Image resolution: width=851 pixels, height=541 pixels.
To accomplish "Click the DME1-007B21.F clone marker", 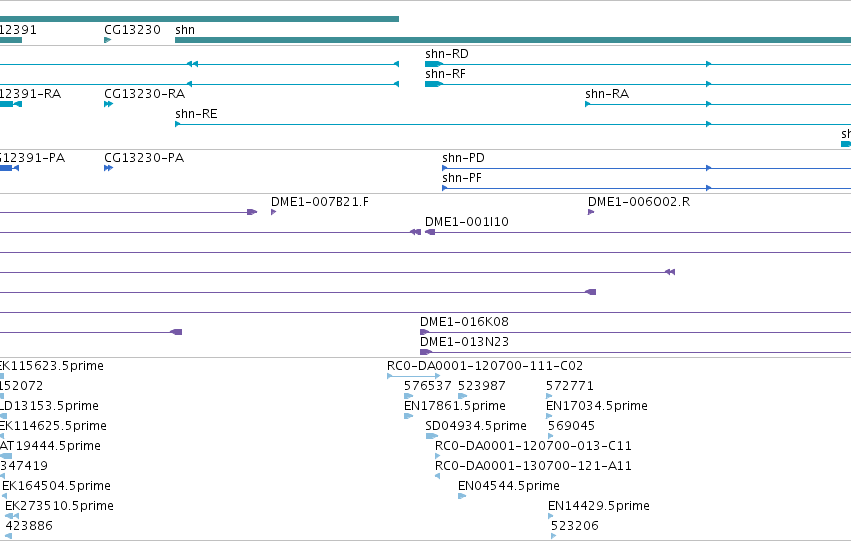I will 274,212.
